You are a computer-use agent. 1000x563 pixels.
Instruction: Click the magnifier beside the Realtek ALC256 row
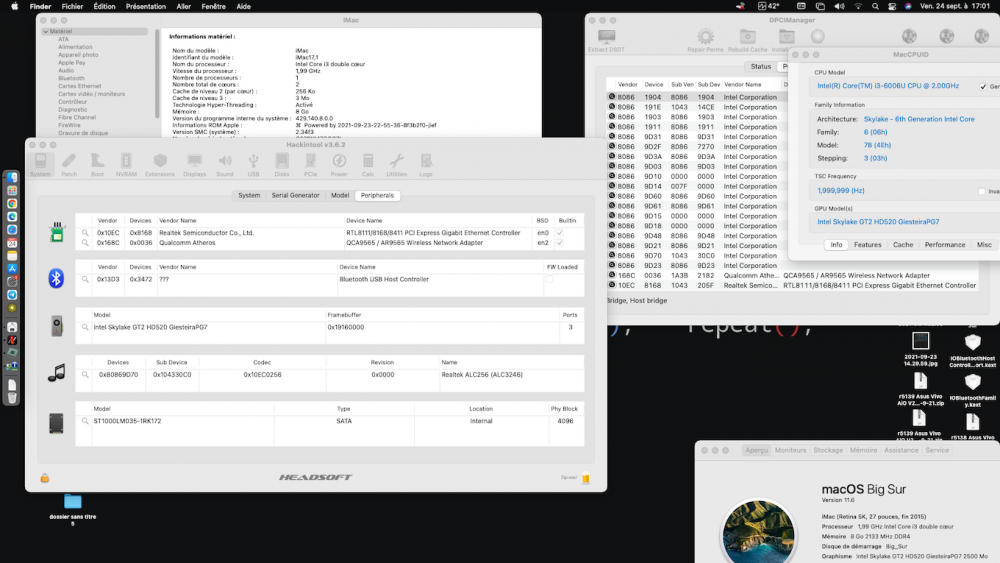click(85, 375)
